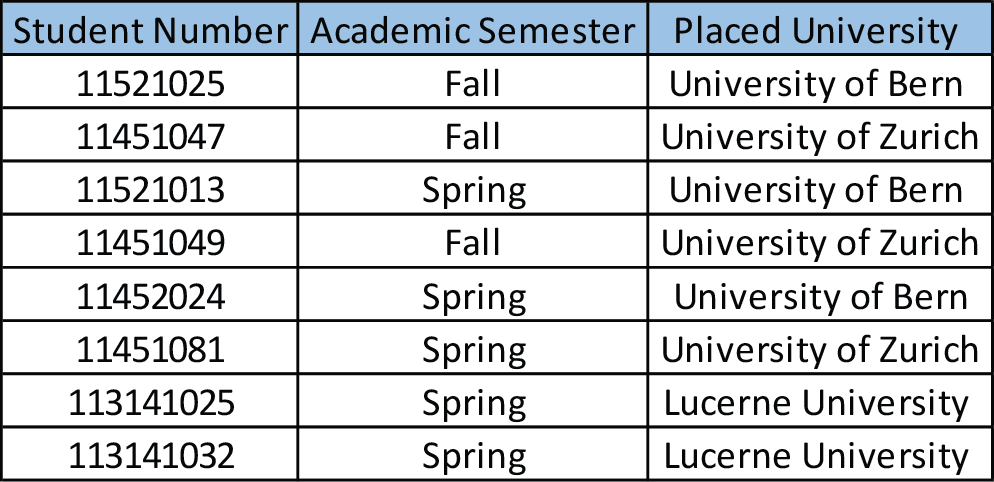Select Spring semester cell for student 11521013

472,188
